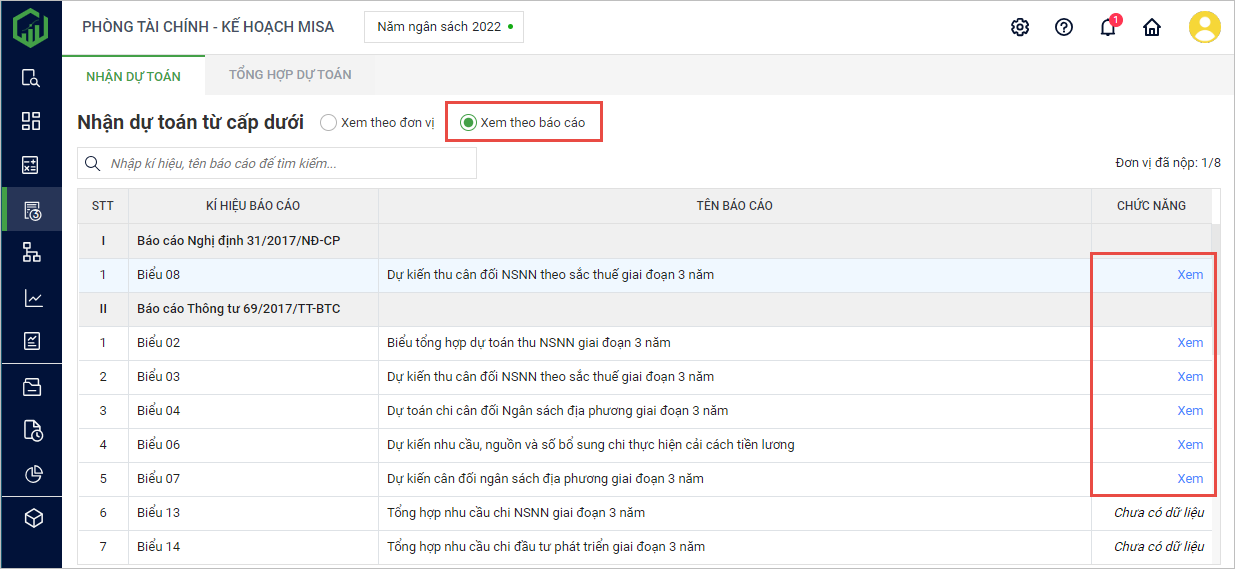
Task: Open the line chart sidebar icon
Action: coord(31,298)
